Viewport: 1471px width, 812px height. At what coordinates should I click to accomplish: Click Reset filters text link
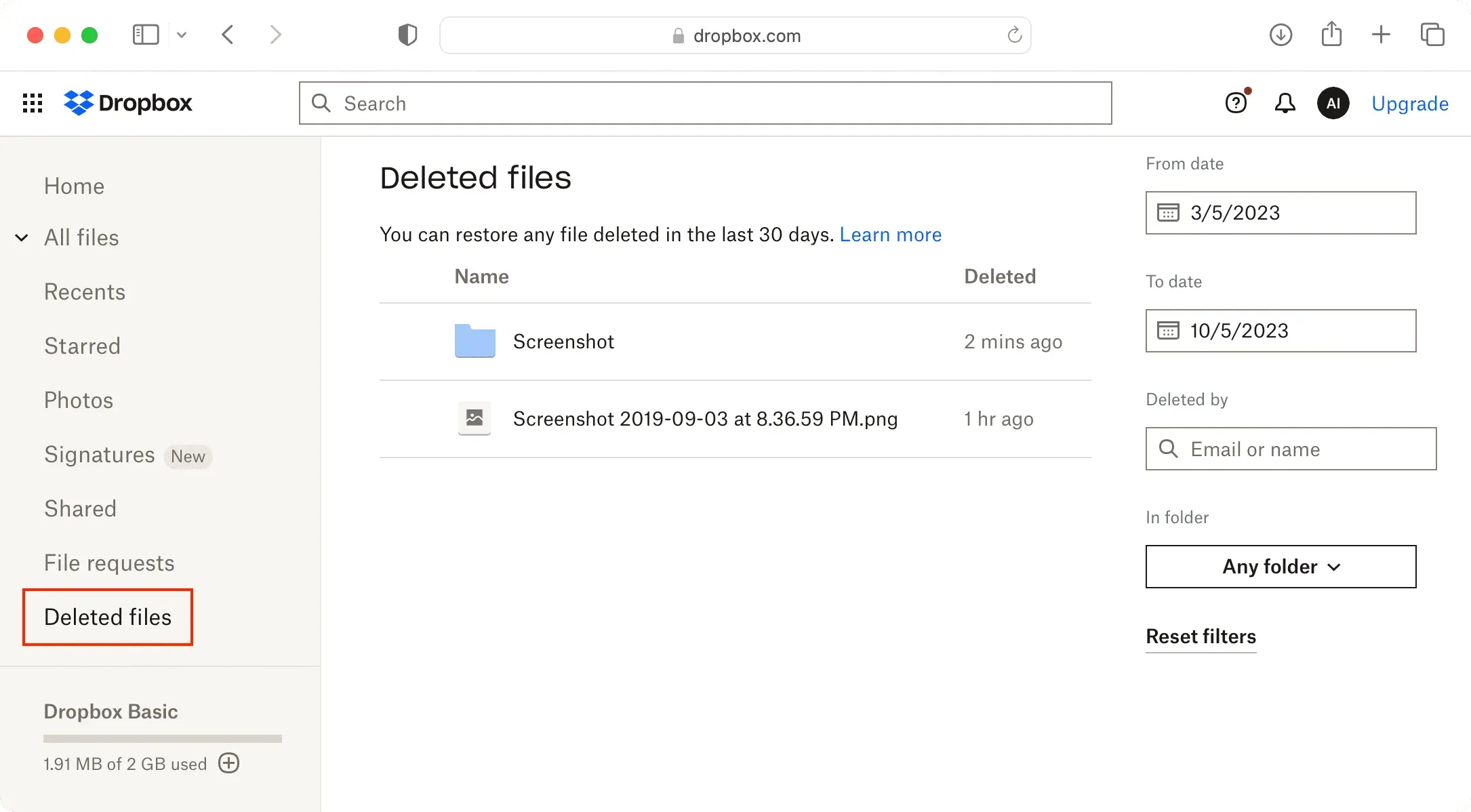click(1200, 635)
